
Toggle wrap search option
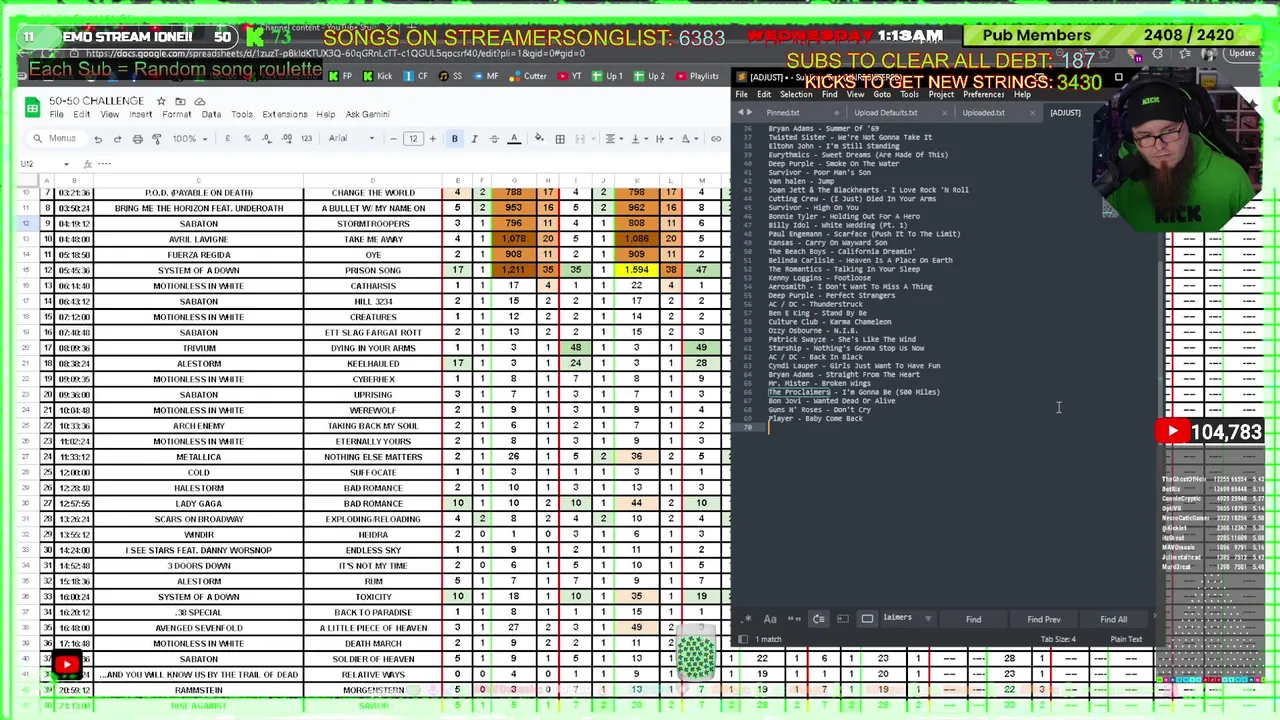[x=819, y=619]
